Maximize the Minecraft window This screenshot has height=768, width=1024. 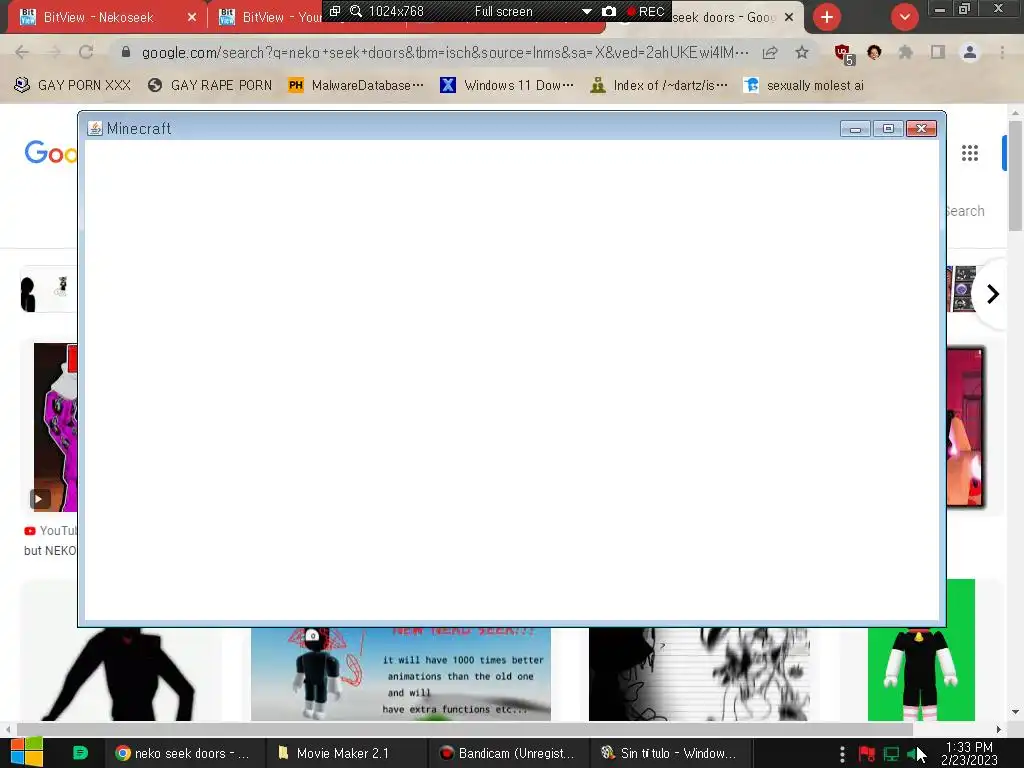coord(888,129)
